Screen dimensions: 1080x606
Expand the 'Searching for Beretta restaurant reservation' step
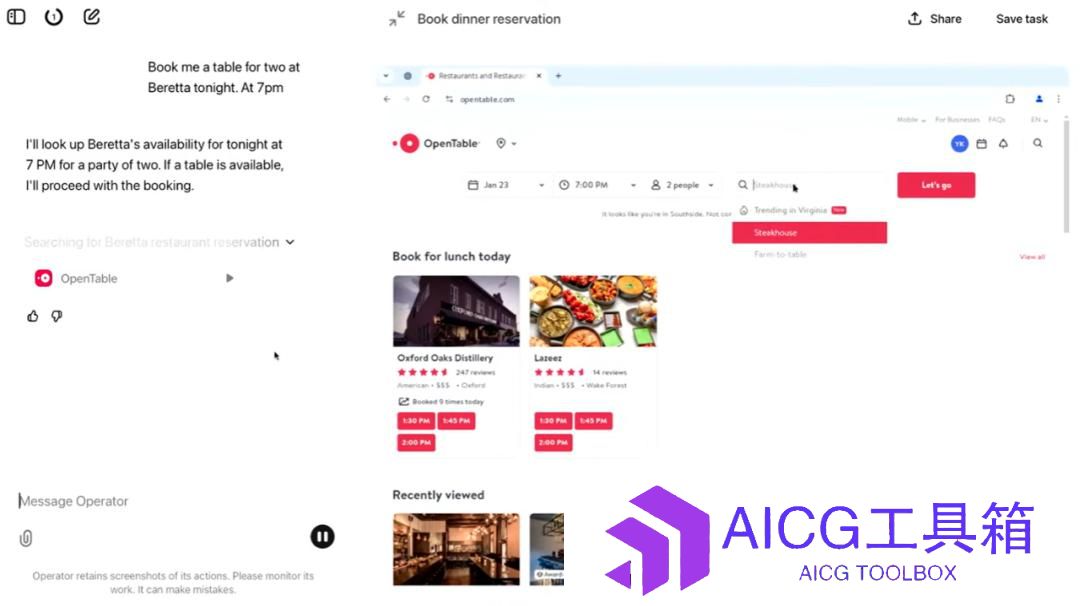pos(160,242)
